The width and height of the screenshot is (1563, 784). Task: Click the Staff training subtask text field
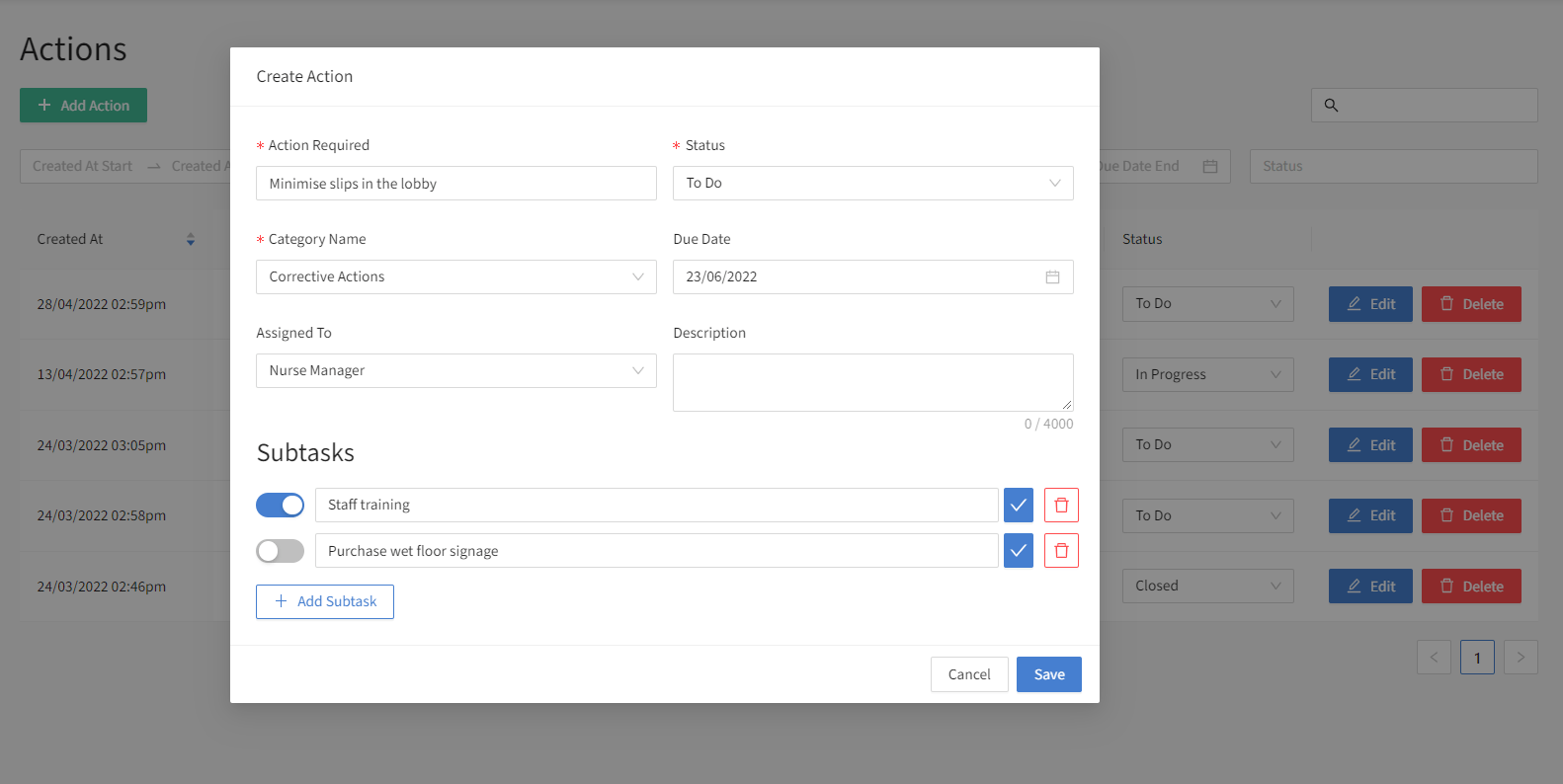pos(657,505)
